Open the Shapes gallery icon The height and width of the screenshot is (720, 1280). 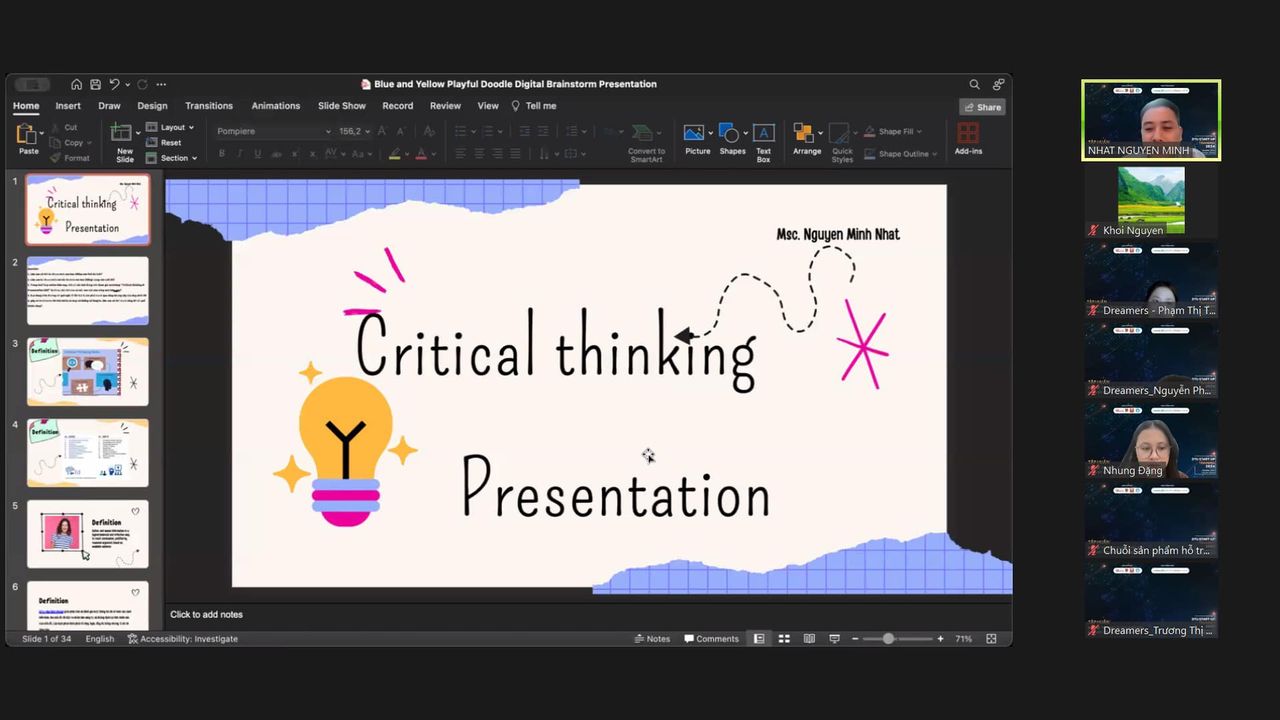730,133
